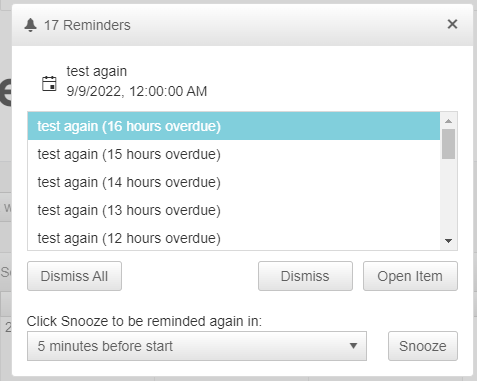Click the Dismiss button
The height and width of the screenshot is (381, 477).
coord(305,276)
